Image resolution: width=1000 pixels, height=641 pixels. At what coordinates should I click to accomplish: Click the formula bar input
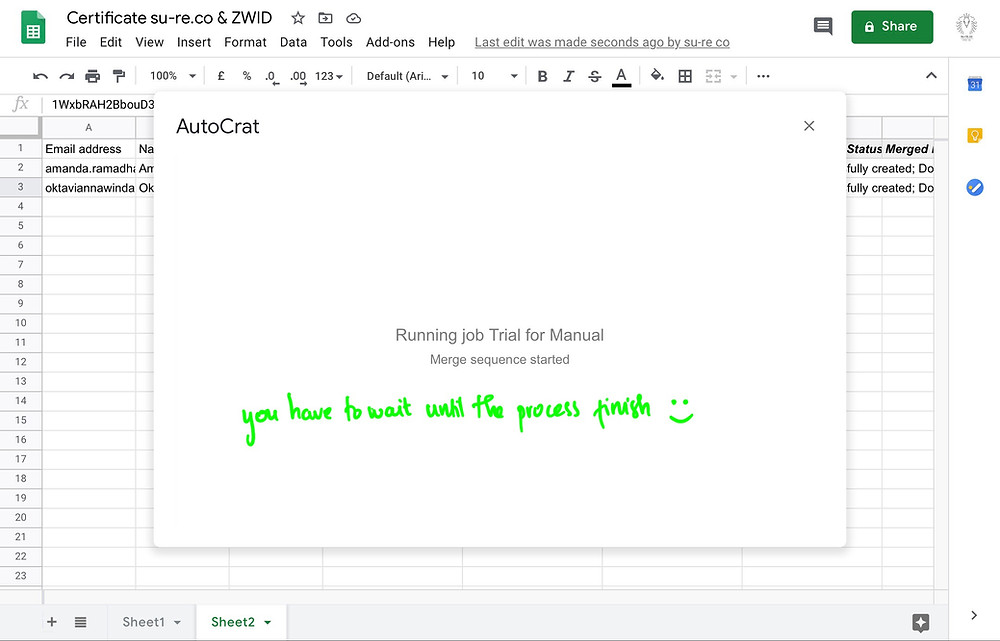click(102, 105)
